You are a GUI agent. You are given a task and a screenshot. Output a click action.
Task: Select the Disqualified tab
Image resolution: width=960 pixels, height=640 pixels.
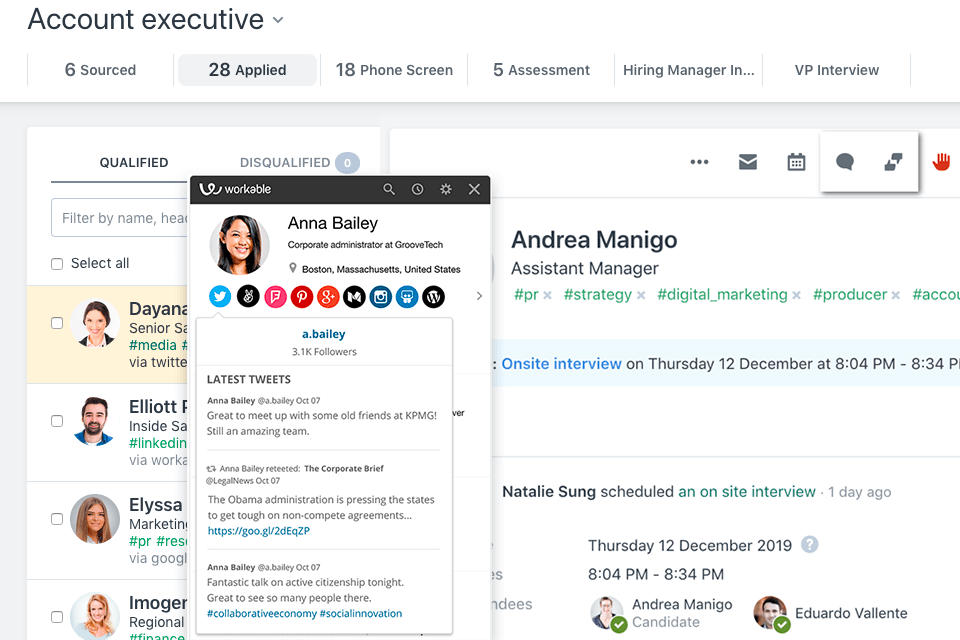pyautogui.click(x=285, y=162)
